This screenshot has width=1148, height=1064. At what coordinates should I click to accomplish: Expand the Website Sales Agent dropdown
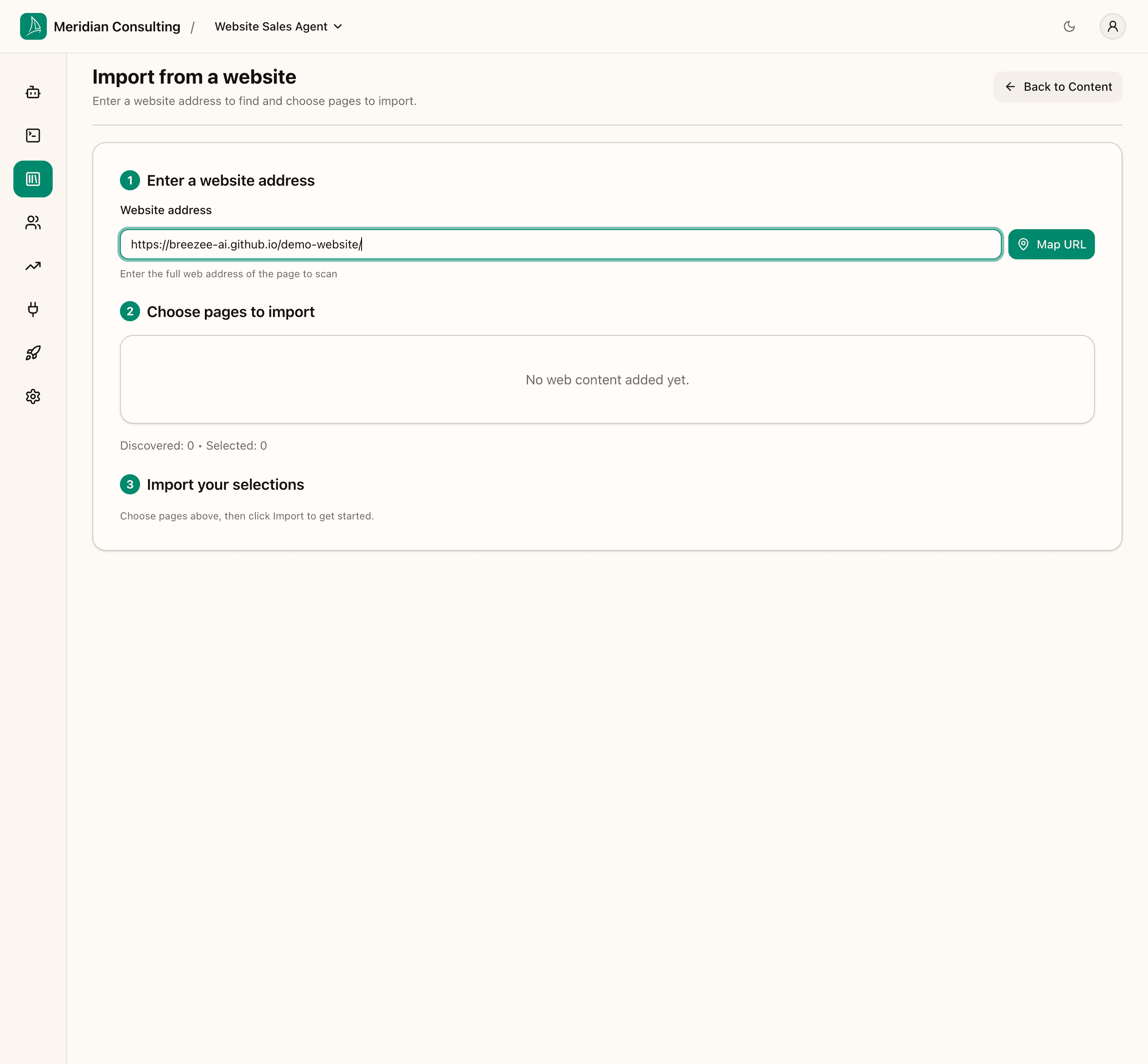click(x=278, y=26)
